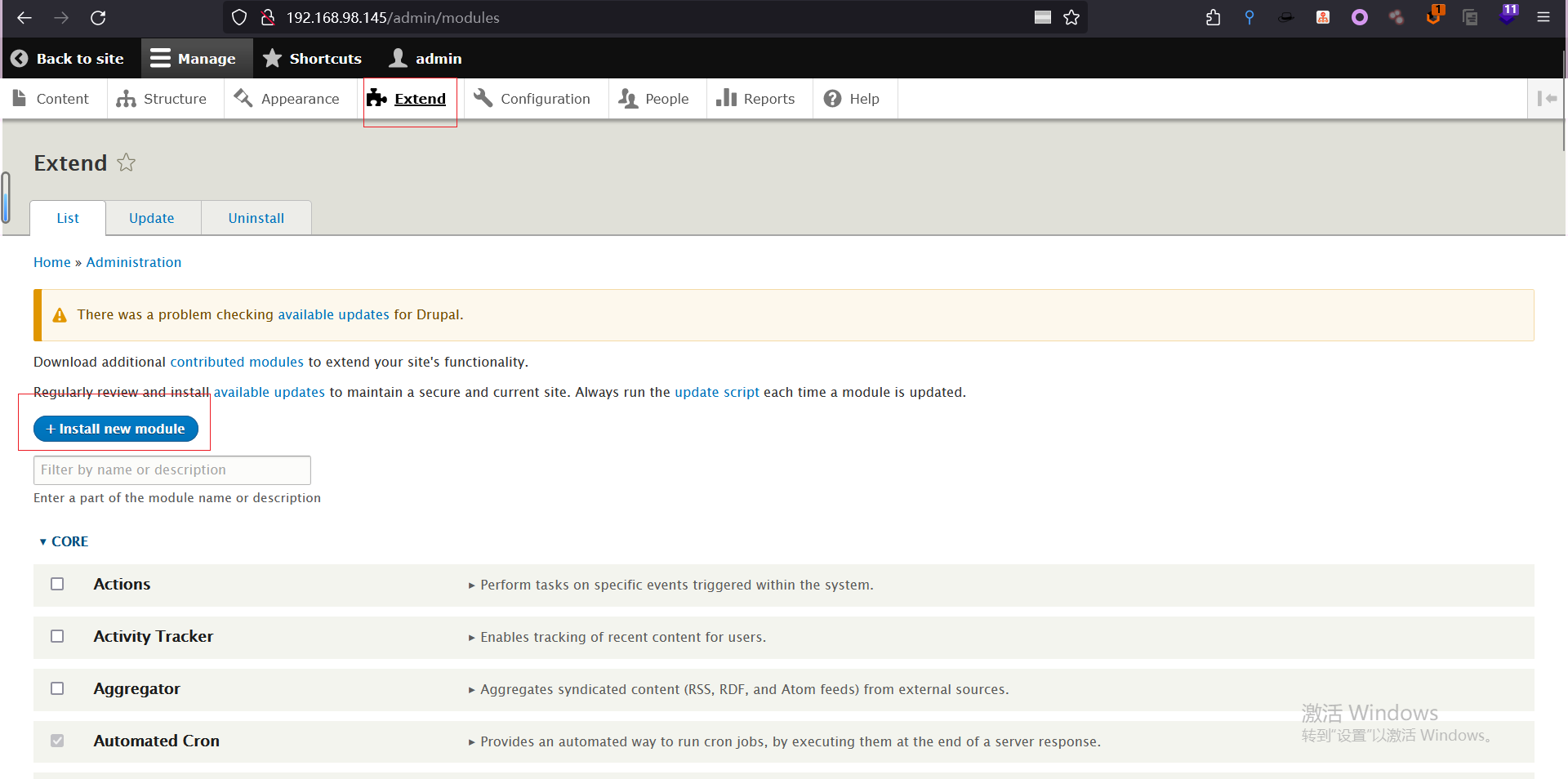Expand the Activity Tracker module description
This screenshot has height=779, width=1568.
pos(617,637)
